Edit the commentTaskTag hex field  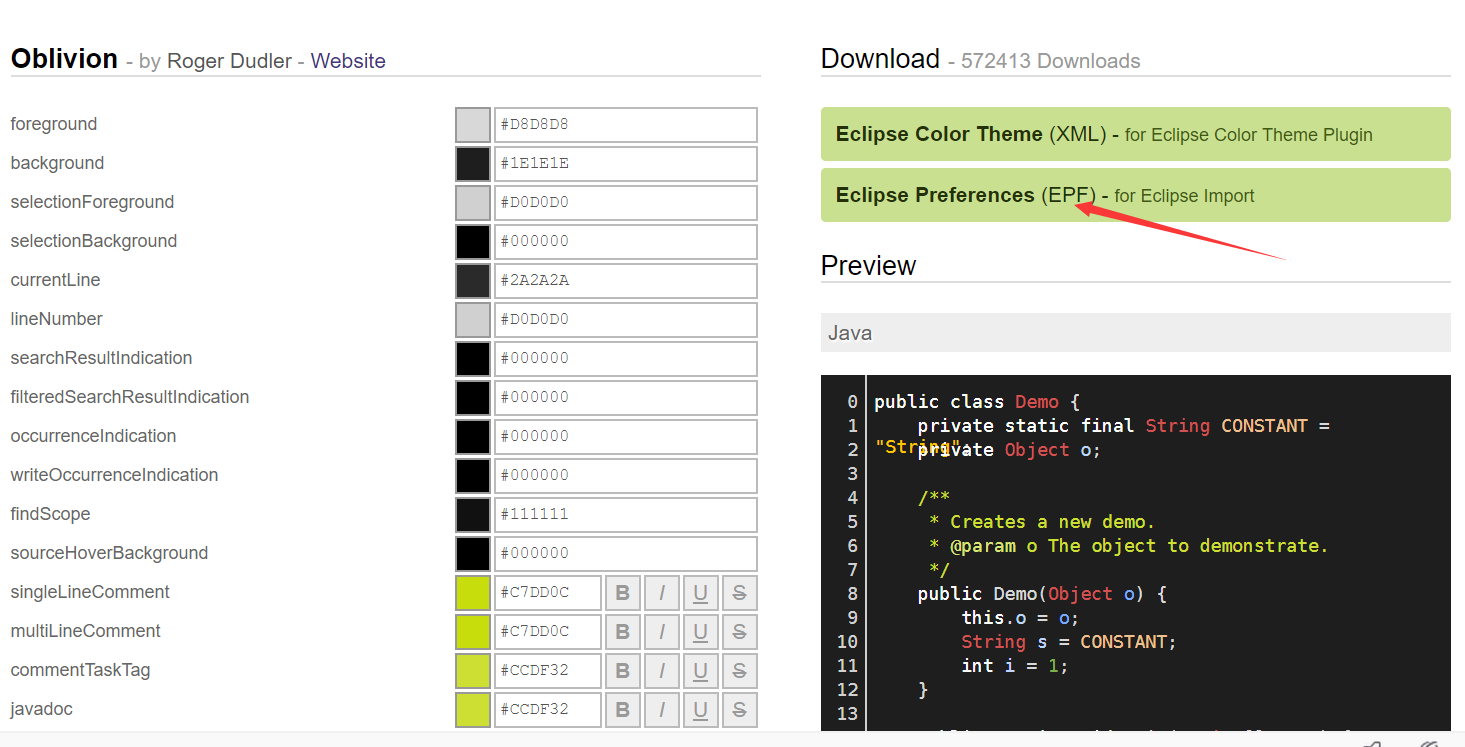[x=548, y=671]
